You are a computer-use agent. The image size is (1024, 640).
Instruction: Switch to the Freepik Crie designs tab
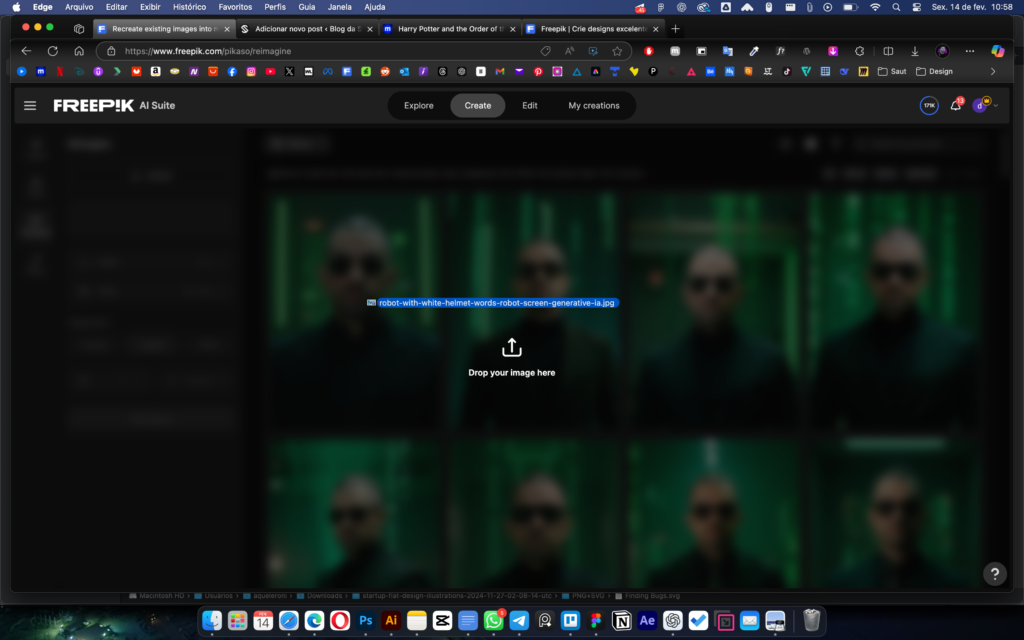(592, 29)
